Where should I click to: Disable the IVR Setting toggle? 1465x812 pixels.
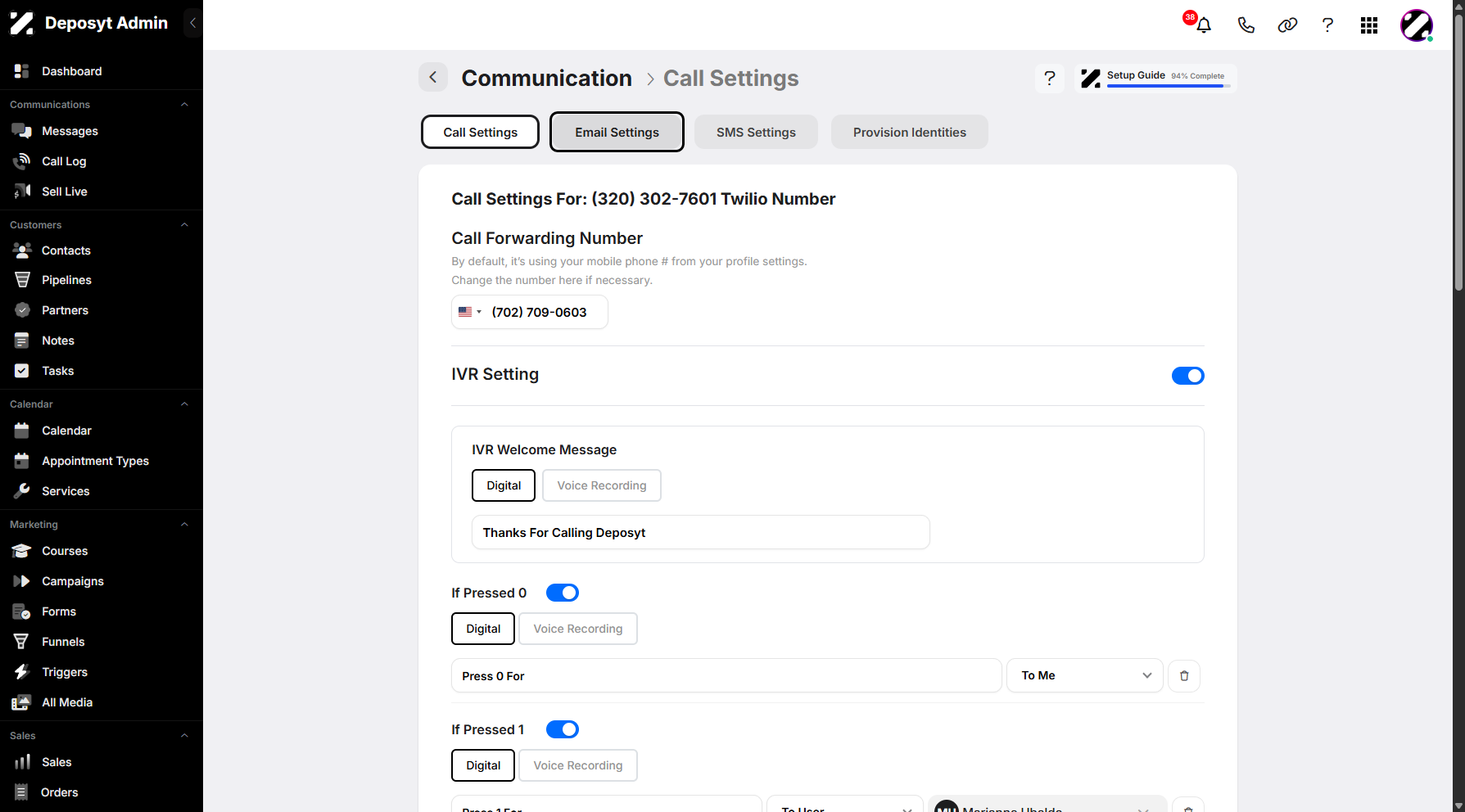(x=1187, y=376)
